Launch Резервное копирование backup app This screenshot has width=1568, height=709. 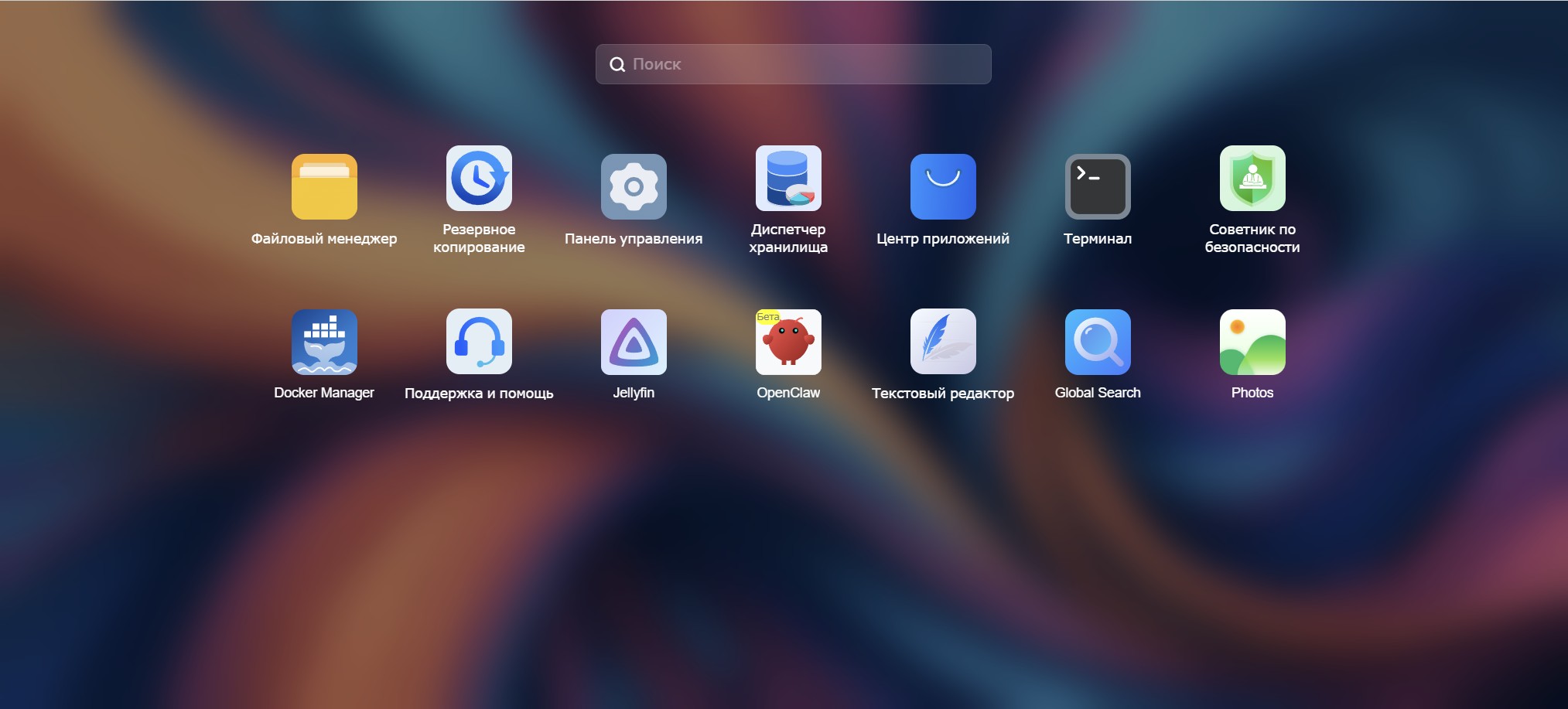pos(479,178)
